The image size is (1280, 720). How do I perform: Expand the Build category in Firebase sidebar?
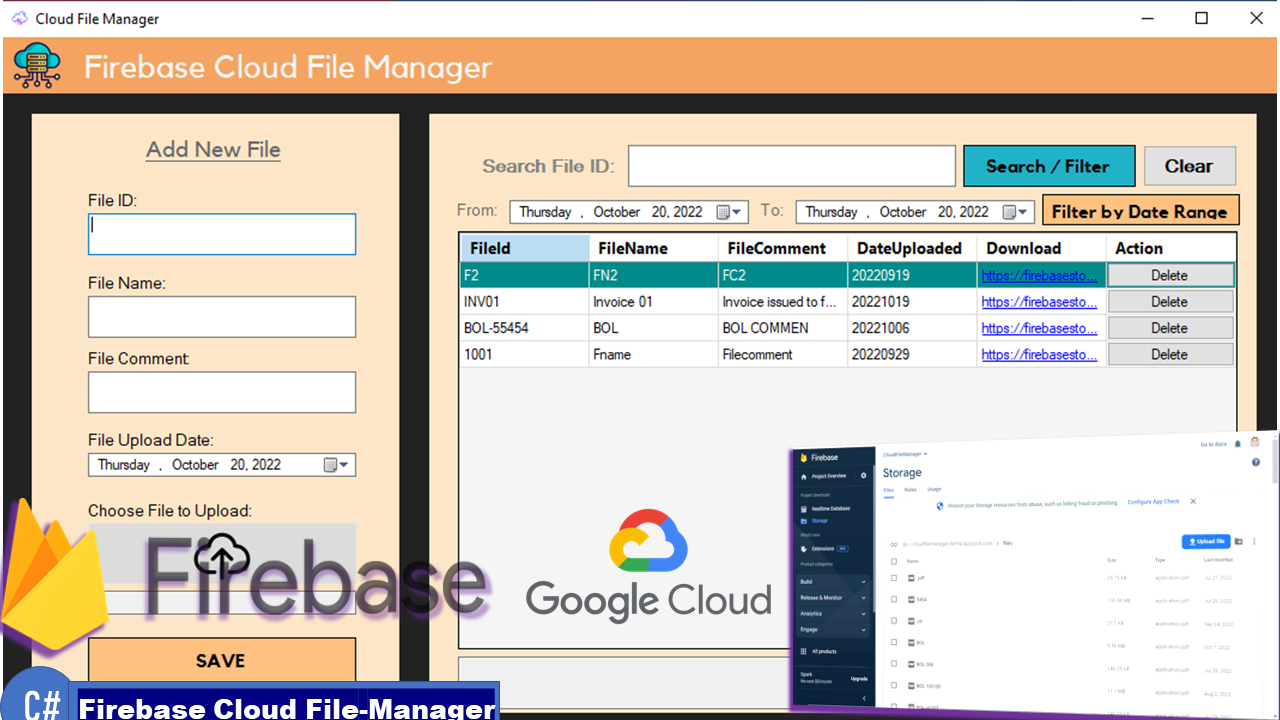806,582
